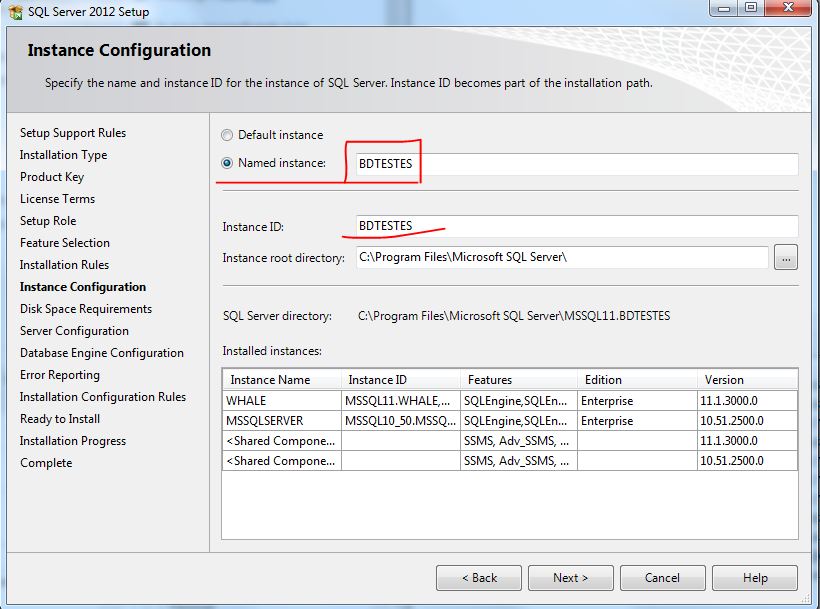Click the SQLEngine features cell in MSSQLSERVER row
The height and width of the screenshot is (609, 820).
519,421
